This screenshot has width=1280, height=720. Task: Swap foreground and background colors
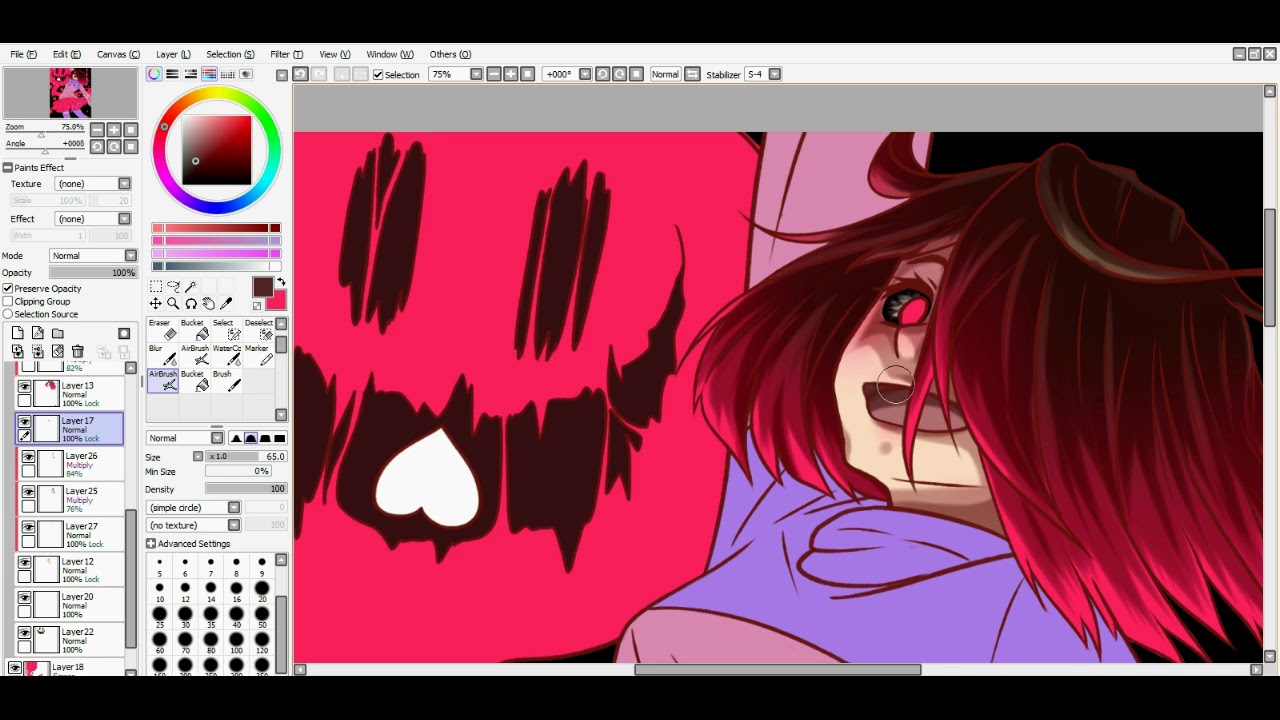[x=281, y=283]
